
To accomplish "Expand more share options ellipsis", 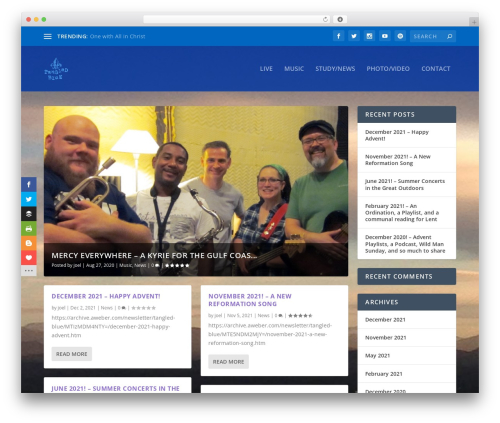I will point(29,270).
